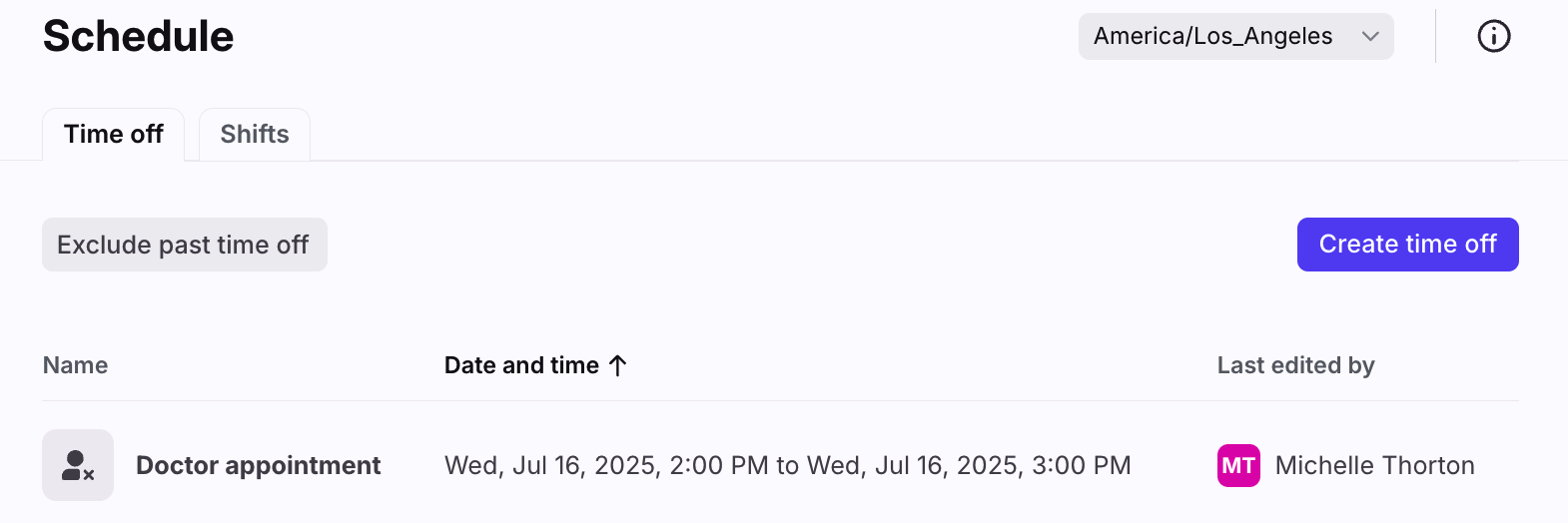Click the MT avatar badge
Image resolution: width=1568 pixels, height=523 pixels.
tap(1238, 465)
